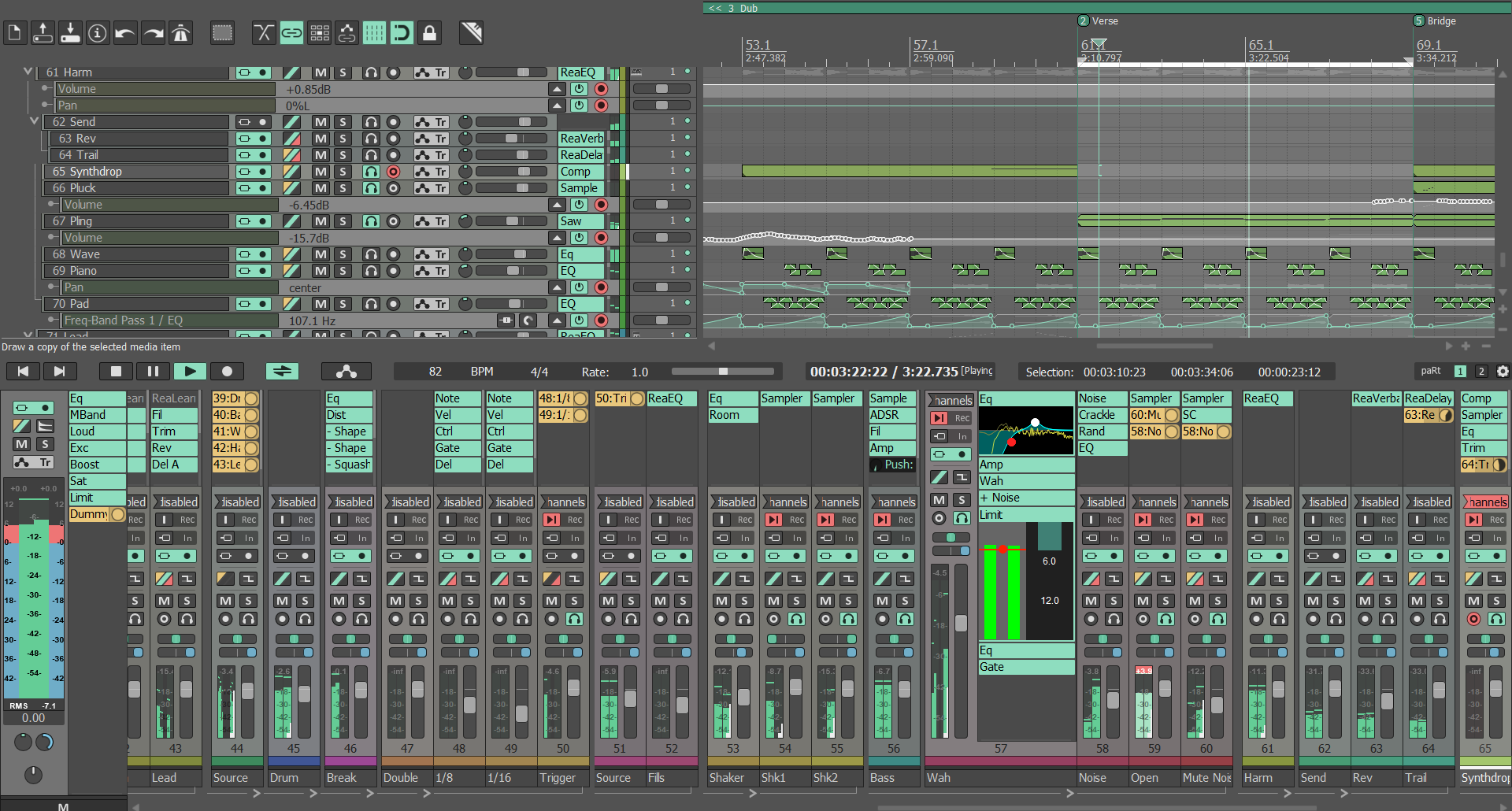Screen dimensions: 1512x811
Task: Go to start of project
Action: tap(23, 371)
